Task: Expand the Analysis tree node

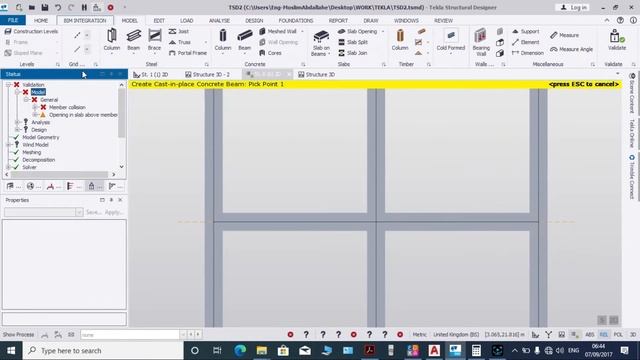Action: click(x=17, y=122)
